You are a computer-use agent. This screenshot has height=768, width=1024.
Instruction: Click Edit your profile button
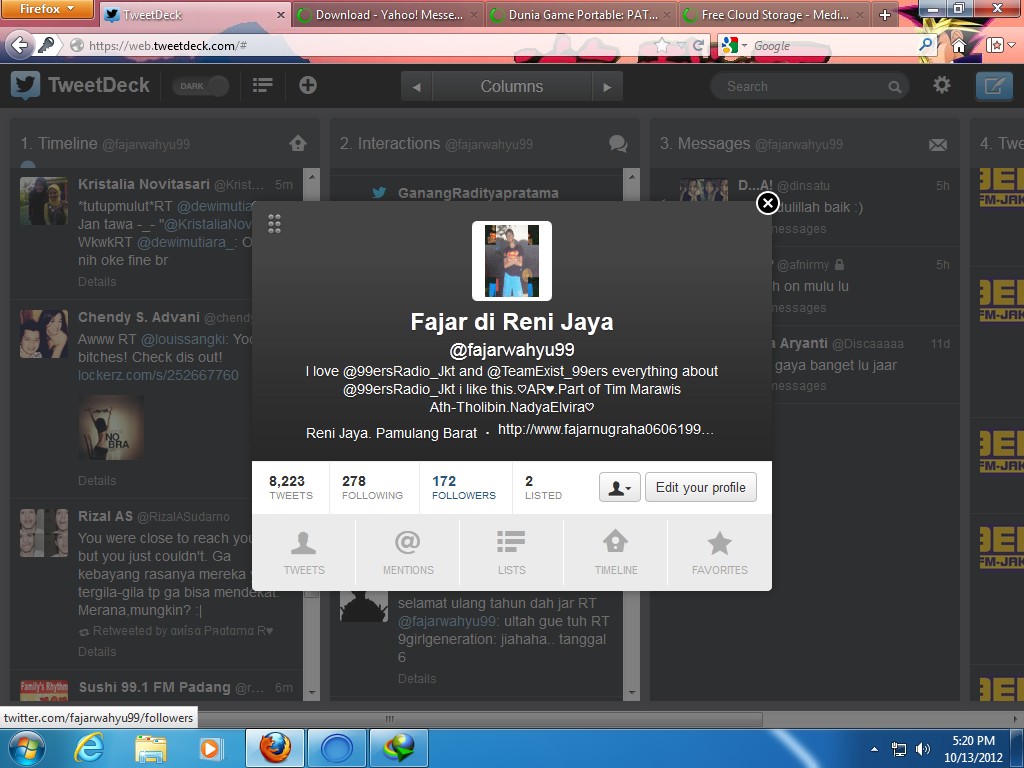coord(701,487)
